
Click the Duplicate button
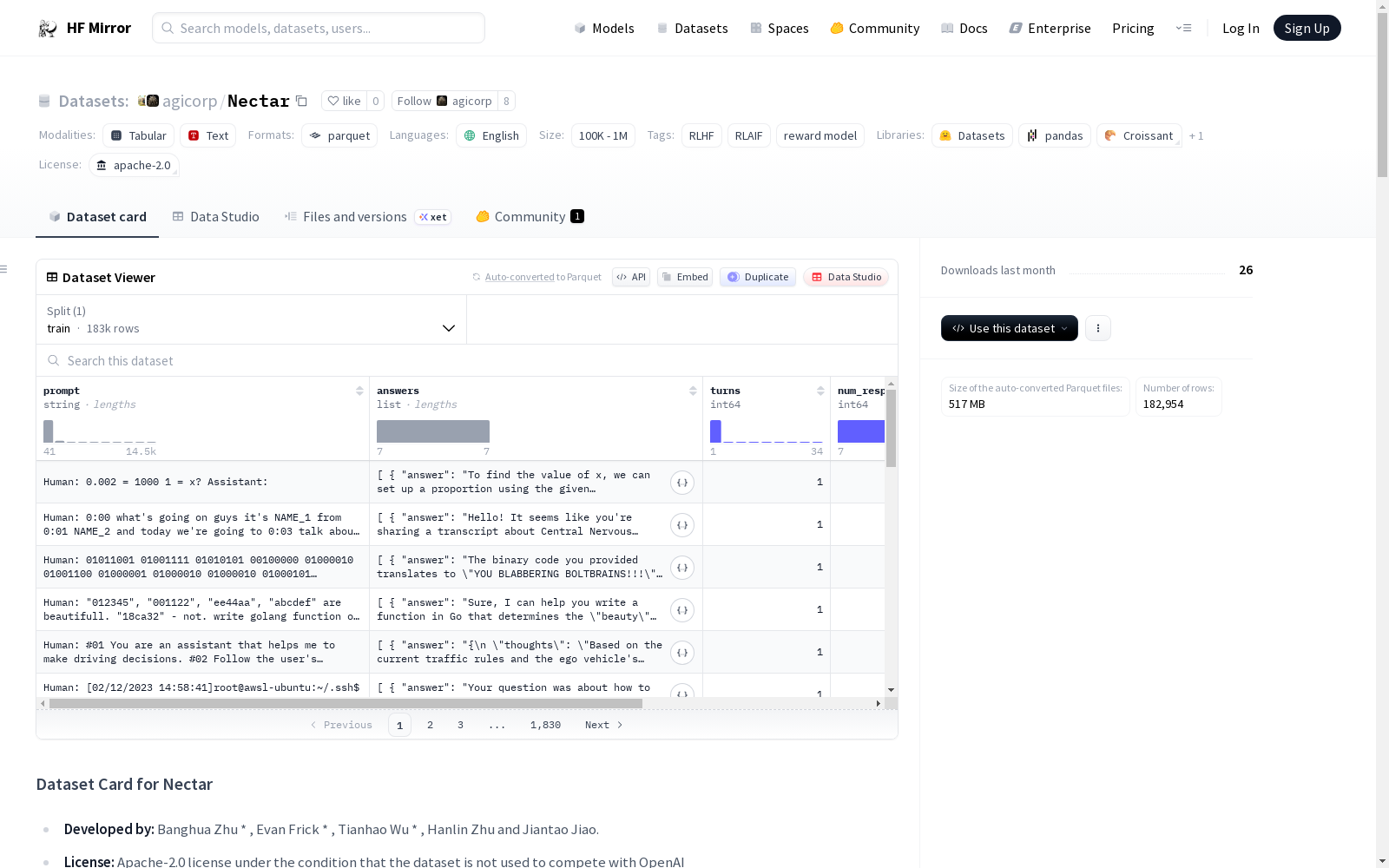pyautogui.click(x=758, y=277)
